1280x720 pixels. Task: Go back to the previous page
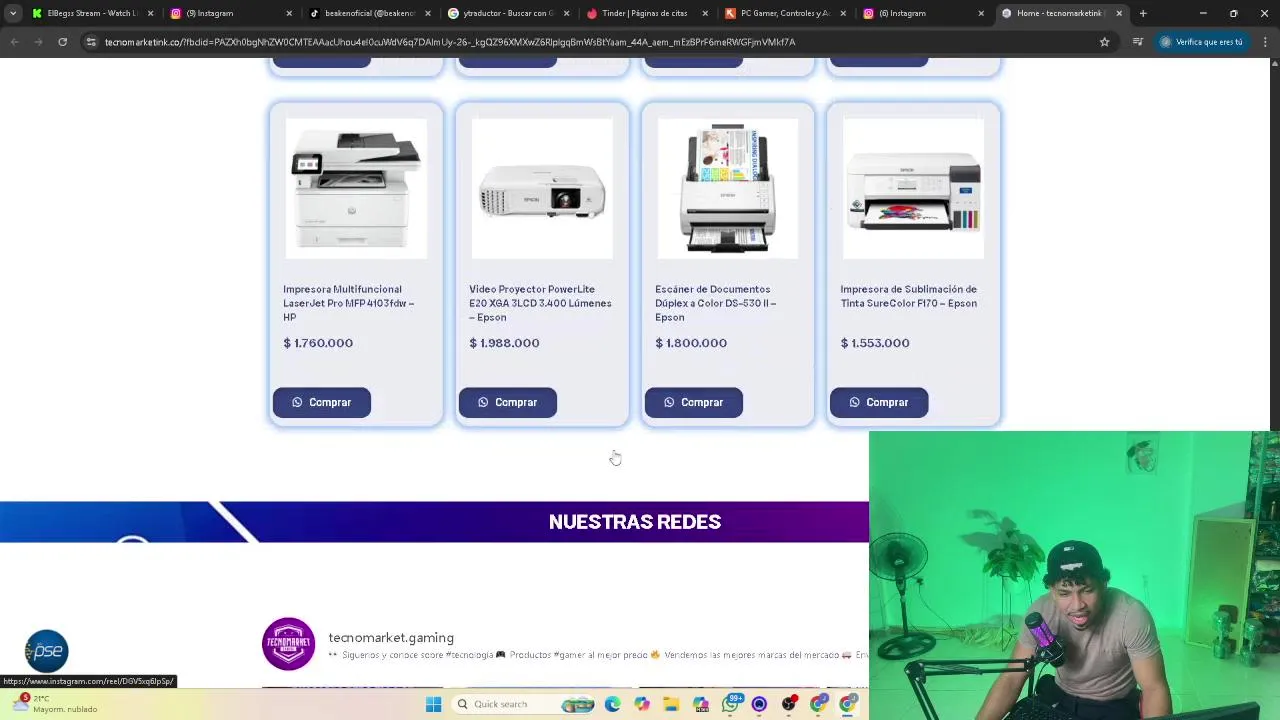(14, 42)
